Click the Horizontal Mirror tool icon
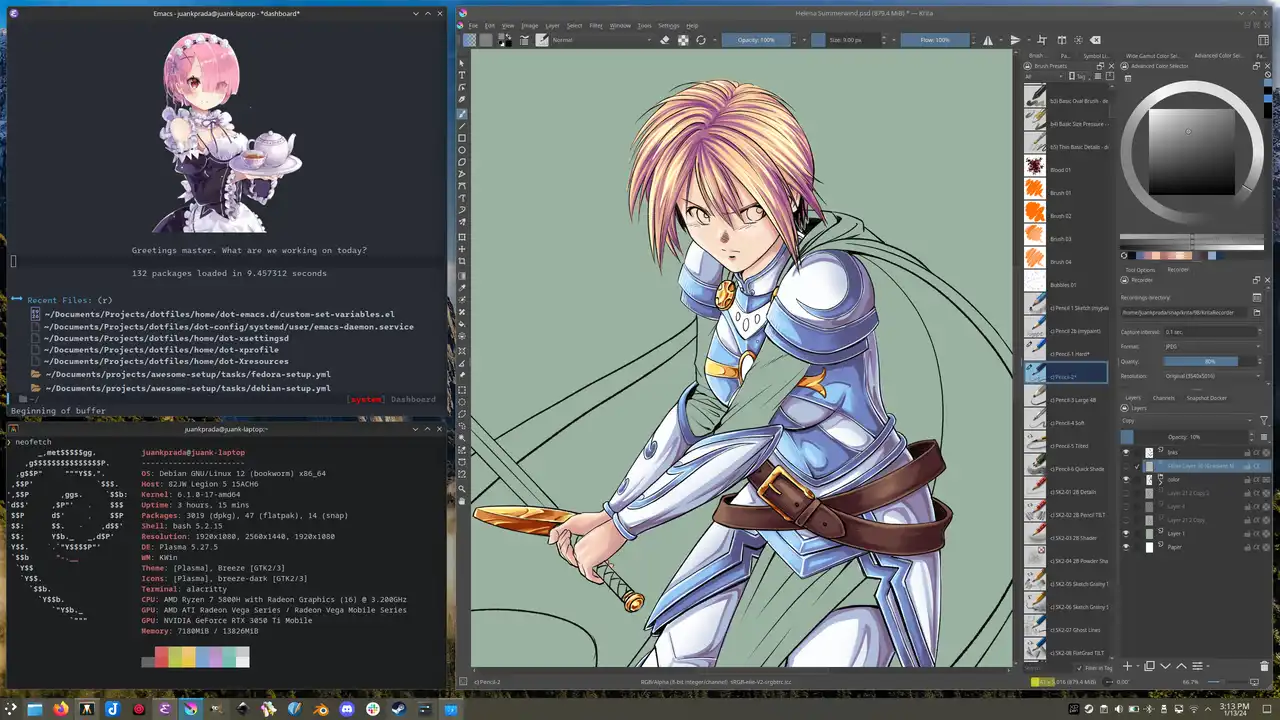1280x720 pixels. click(x=987, y=40)
